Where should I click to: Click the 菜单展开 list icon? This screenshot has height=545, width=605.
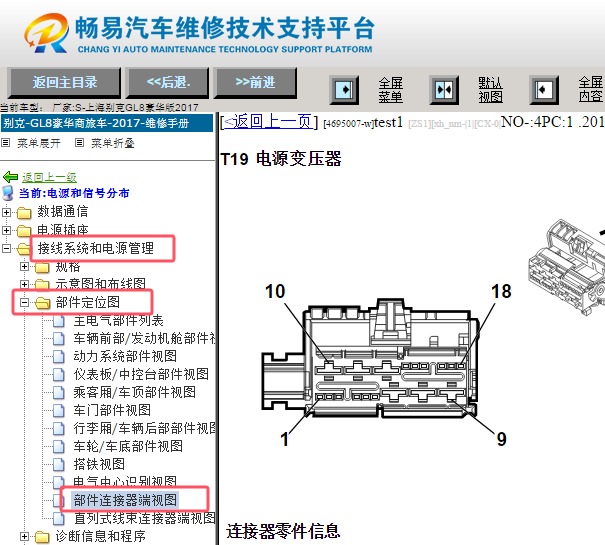click(5, 143)
